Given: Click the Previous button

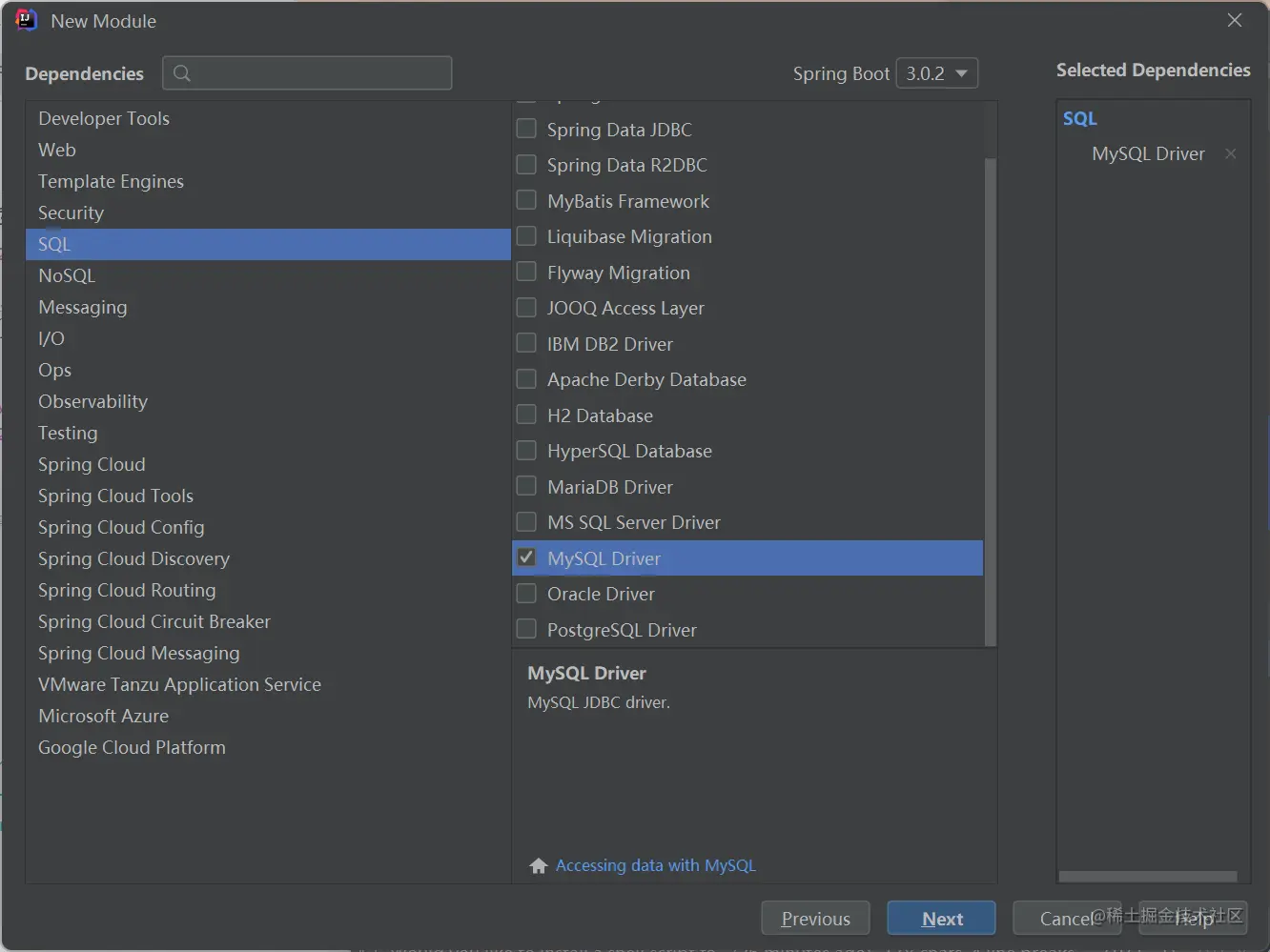Looking at the screenshot, I should (x=815, y=919).
